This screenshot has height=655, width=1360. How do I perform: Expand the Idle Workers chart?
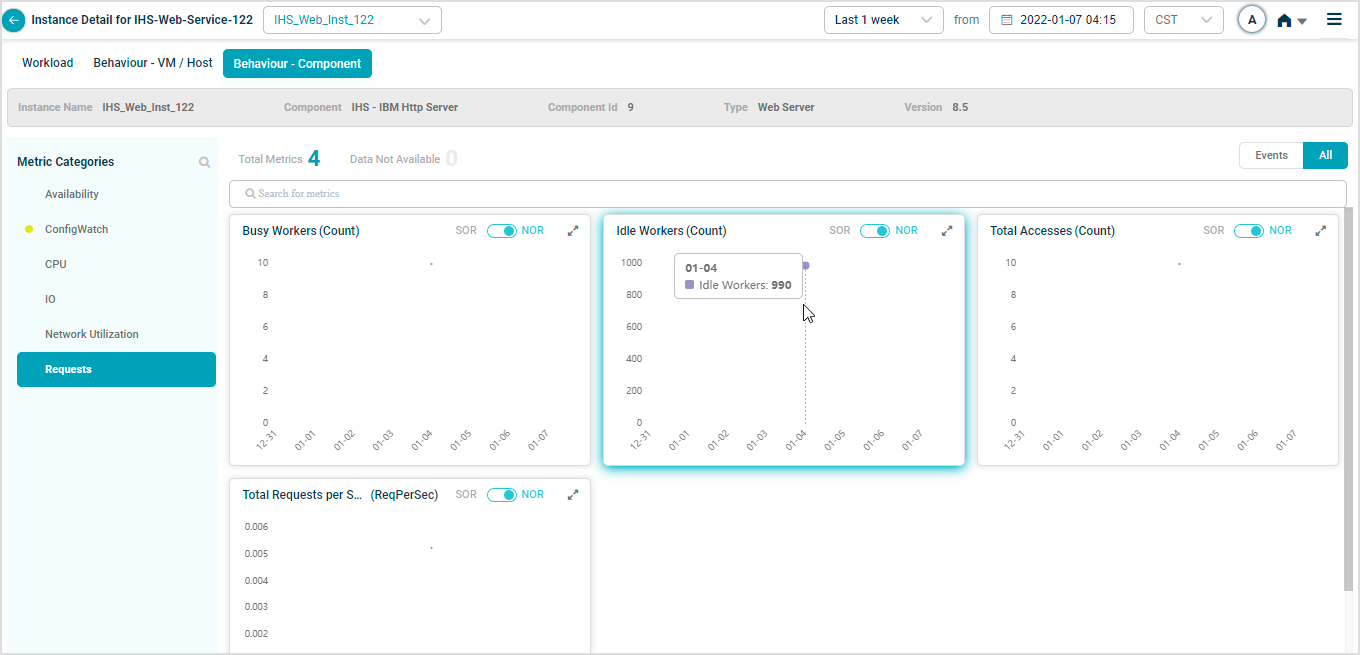point(947,231)
